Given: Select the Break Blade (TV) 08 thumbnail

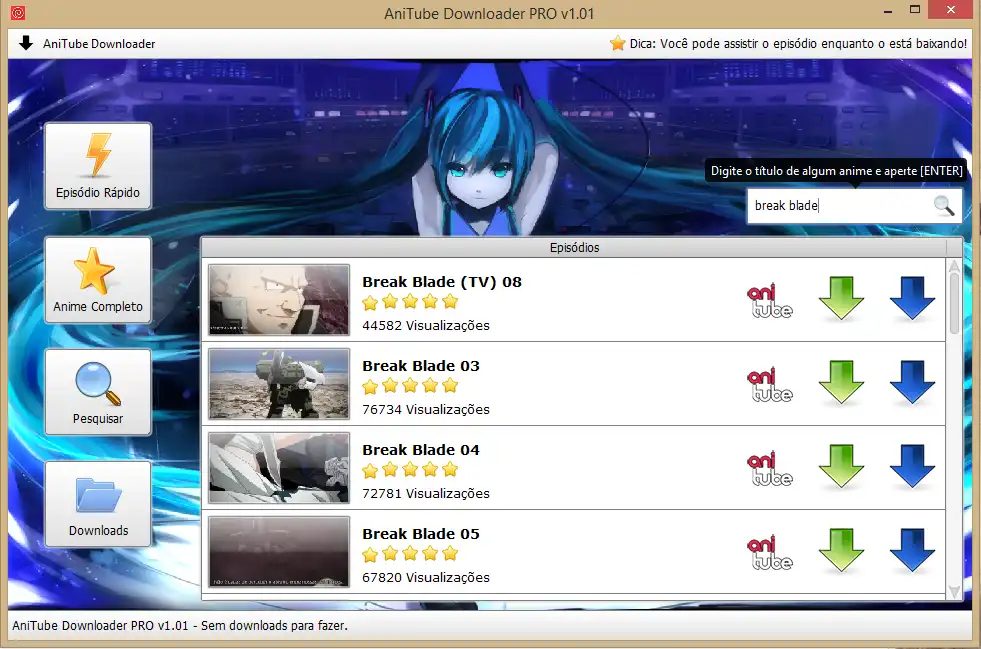Looking at the screenshot, I should 279,300.
